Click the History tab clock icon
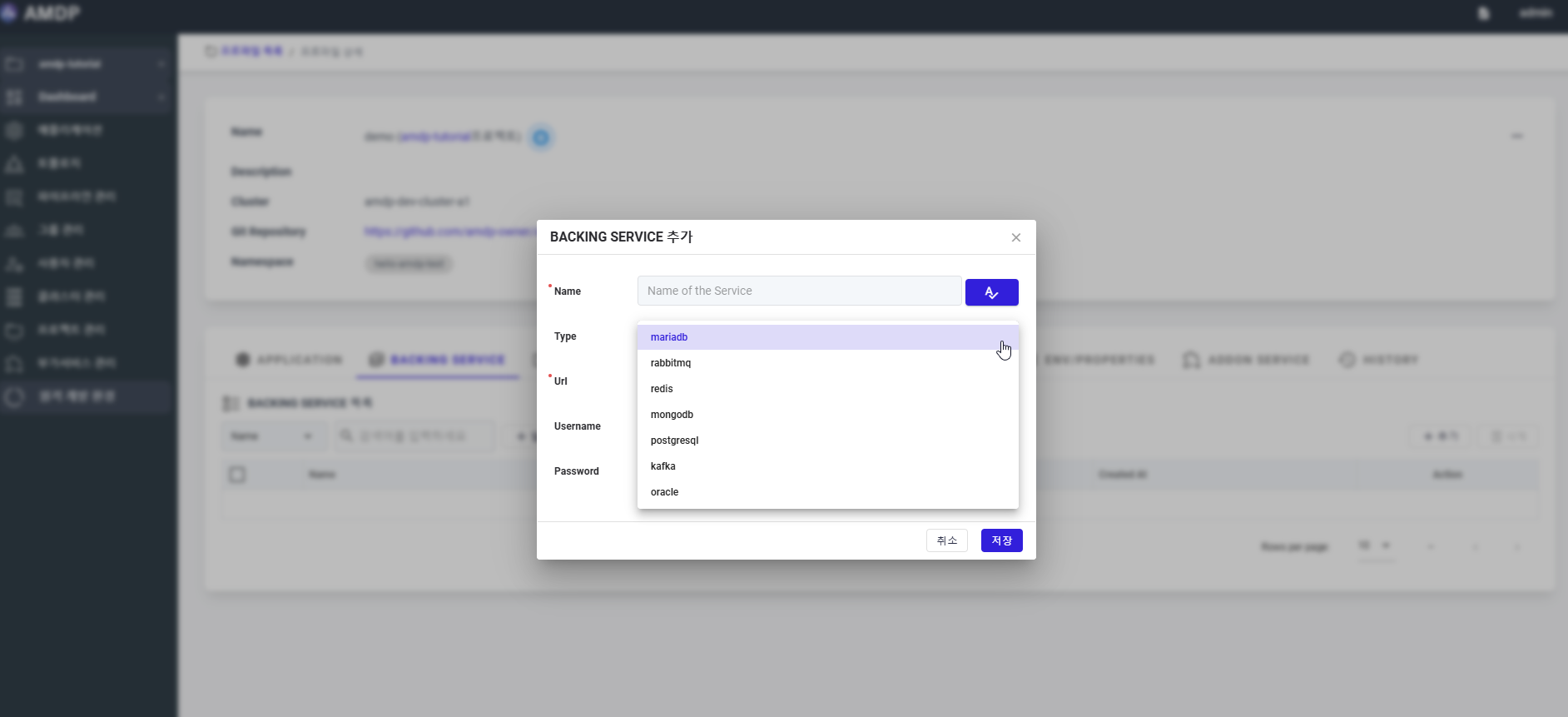The width and height of the screenshot is (1568, 717). coord(1347,360)
